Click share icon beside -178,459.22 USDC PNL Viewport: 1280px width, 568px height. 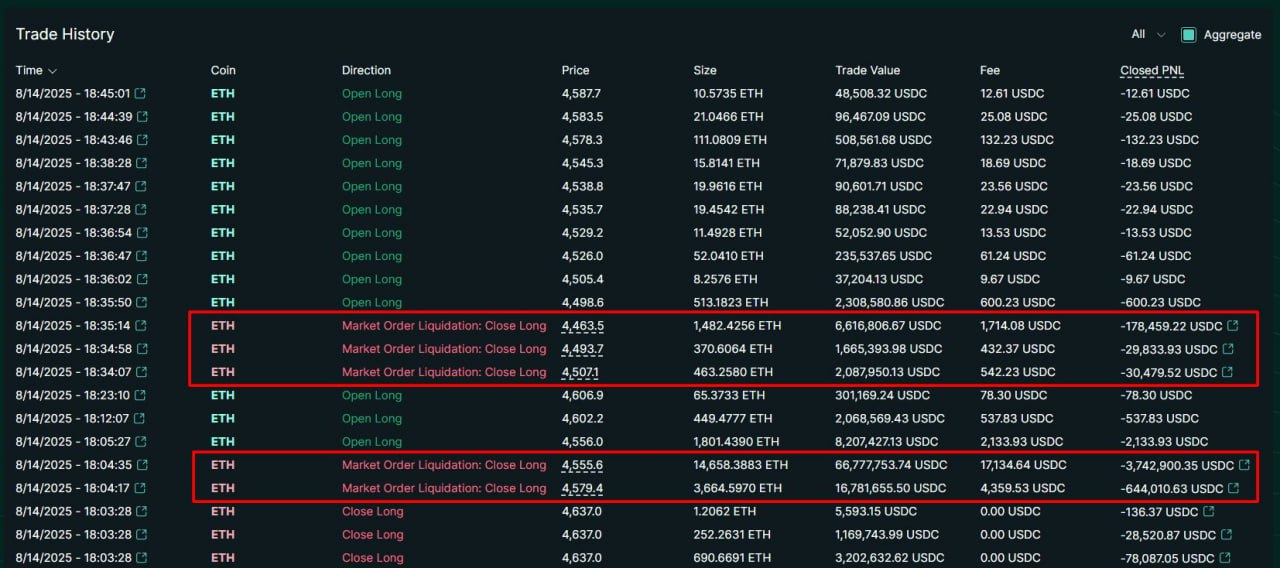[x=1232, y=326]
